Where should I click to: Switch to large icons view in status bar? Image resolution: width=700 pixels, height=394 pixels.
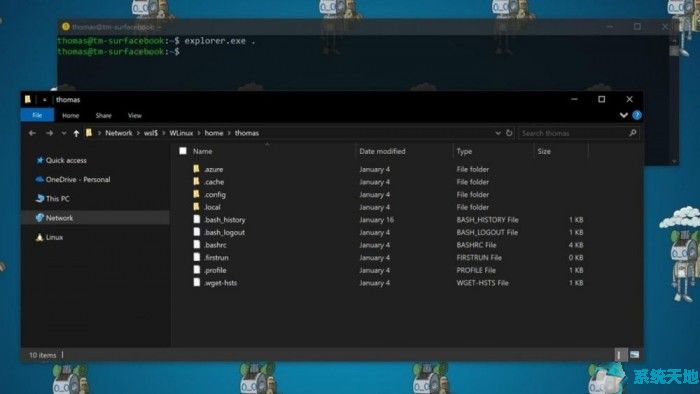point(634,355)
